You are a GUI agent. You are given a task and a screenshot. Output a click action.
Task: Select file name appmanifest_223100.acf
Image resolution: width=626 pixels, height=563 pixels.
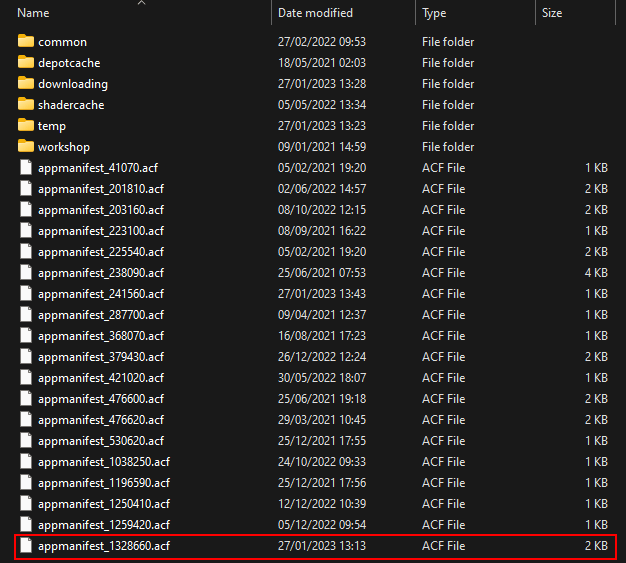click(101, 231)
